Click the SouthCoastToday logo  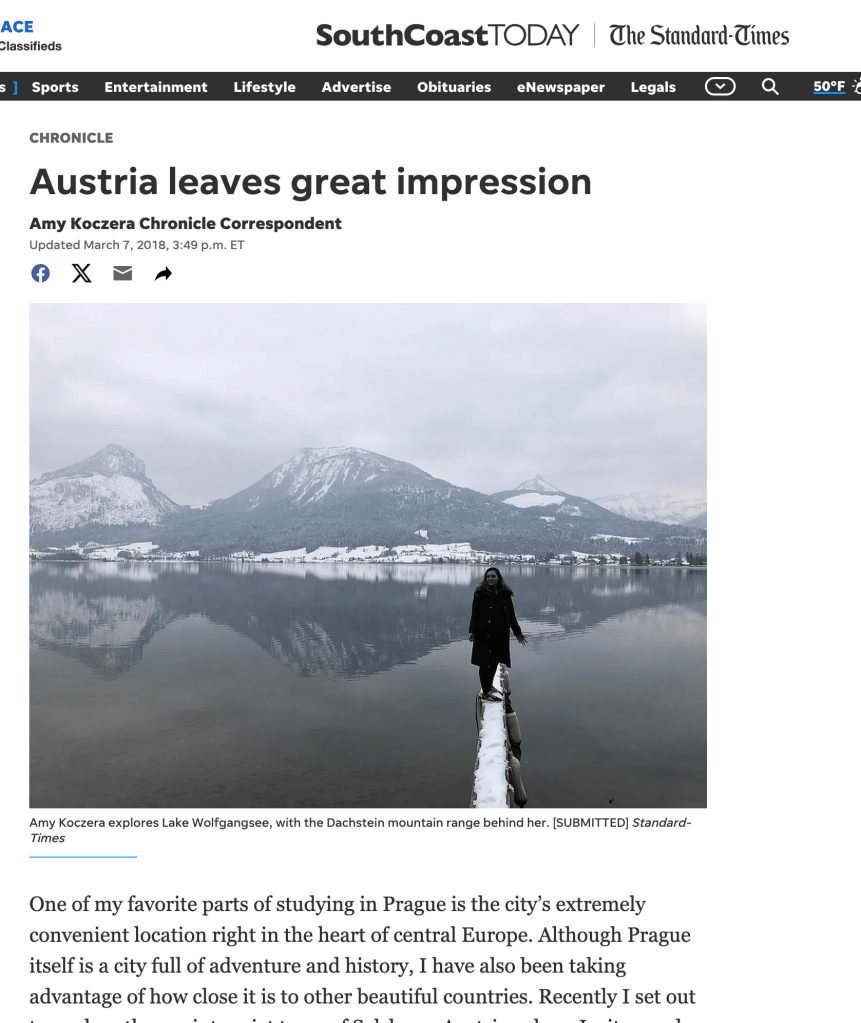pos(447,35)
